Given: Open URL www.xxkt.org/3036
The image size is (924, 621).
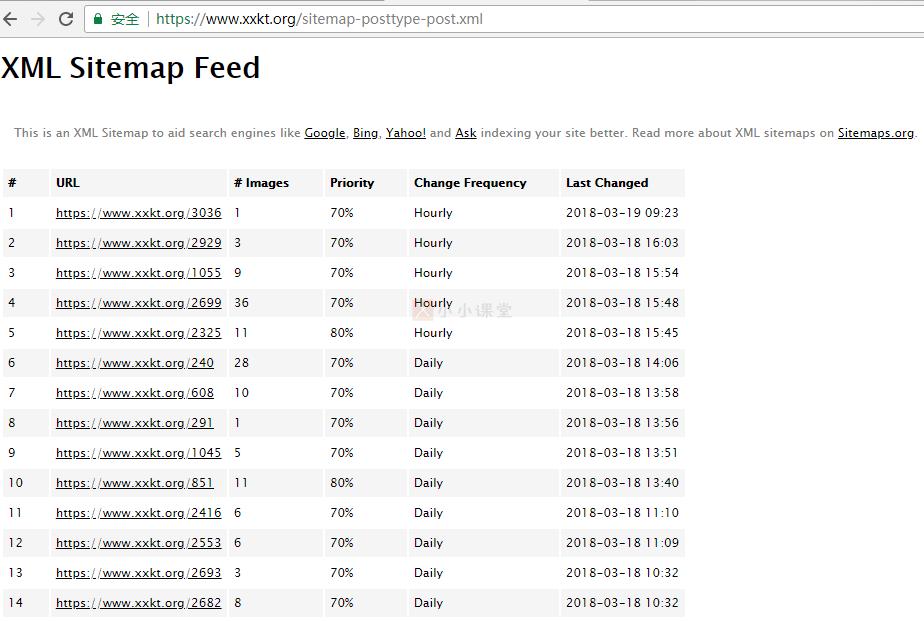Looking at the screenshot, I should tap(139, 213).
